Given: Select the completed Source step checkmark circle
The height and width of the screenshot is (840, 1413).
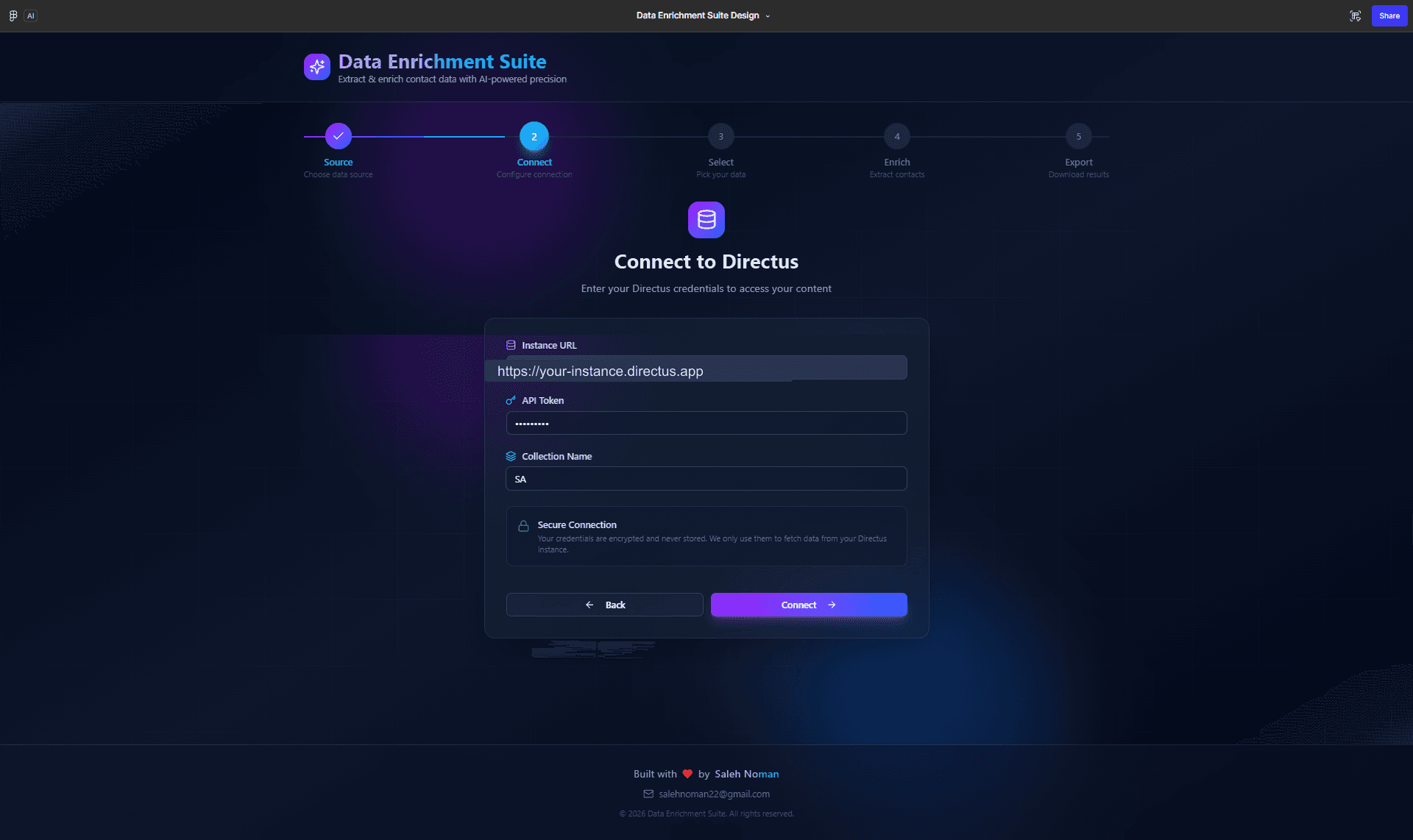Looking at the screenshot, I should 339,136.
